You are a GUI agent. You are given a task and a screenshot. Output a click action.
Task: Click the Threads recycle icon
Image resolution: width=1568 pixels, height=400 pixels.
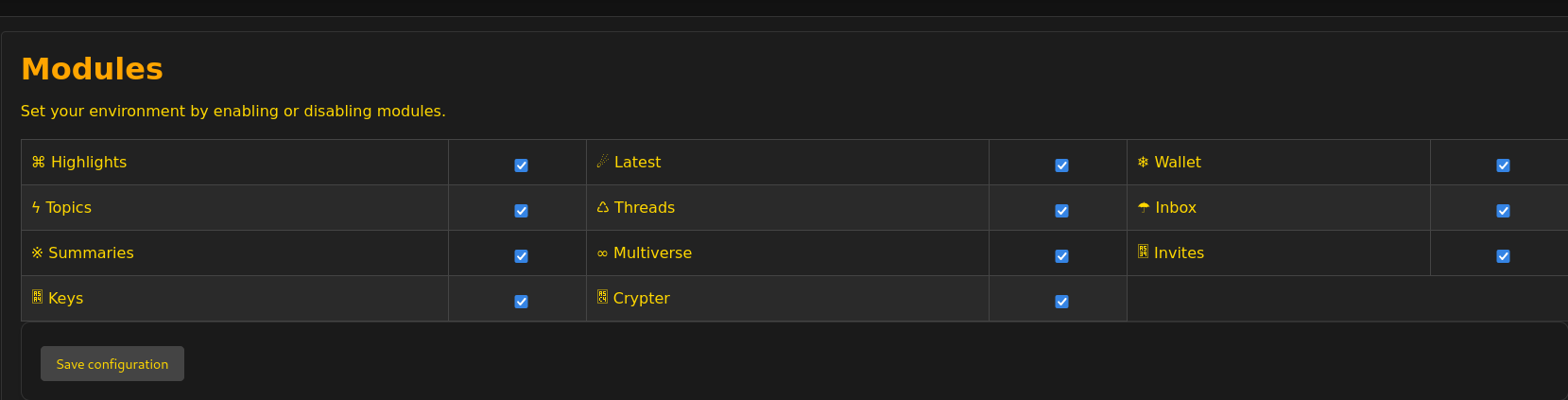click(602, 208)
